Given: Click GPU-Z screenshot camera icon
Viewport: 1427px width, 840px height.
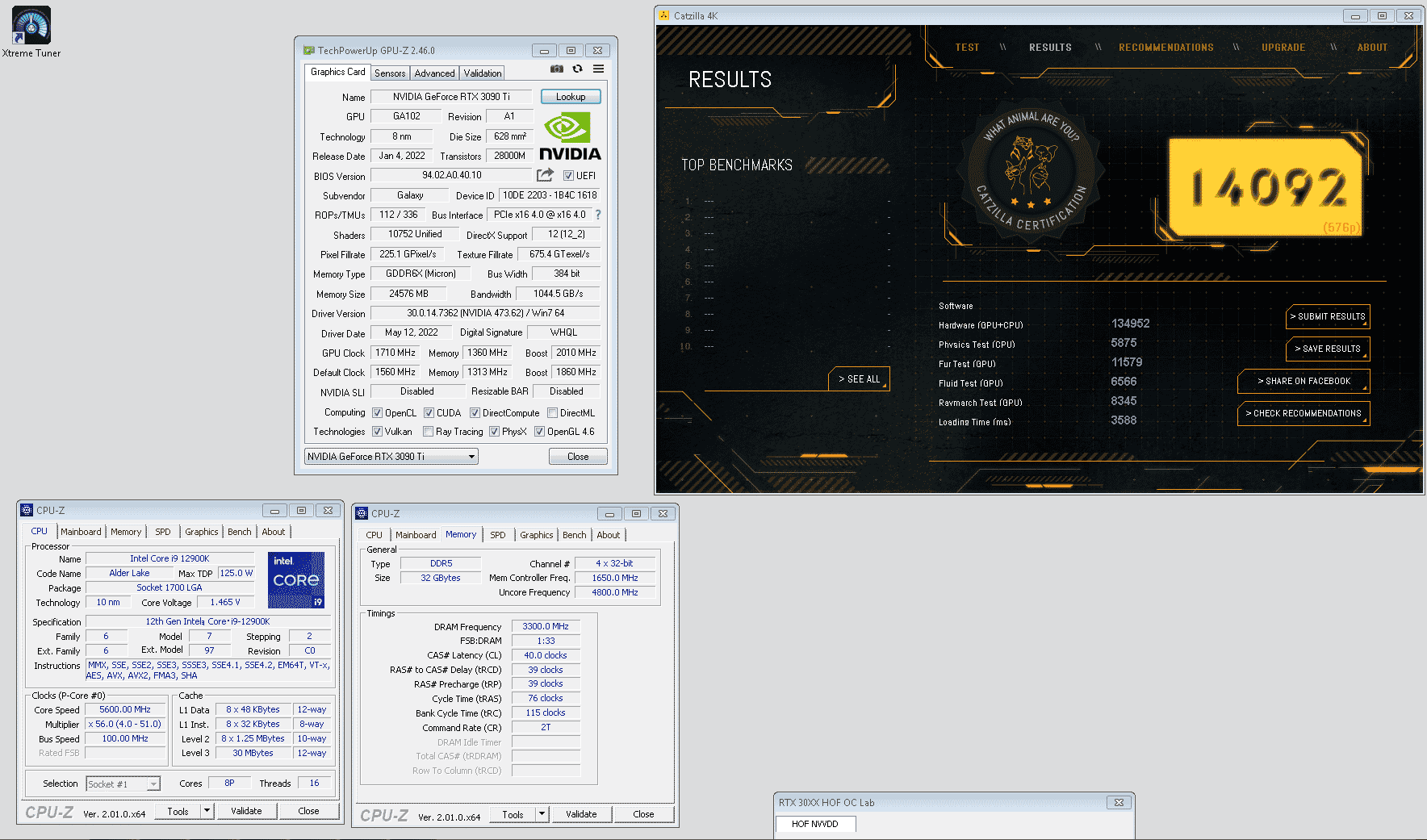Looking at the screenshot, I should [556, 69].
